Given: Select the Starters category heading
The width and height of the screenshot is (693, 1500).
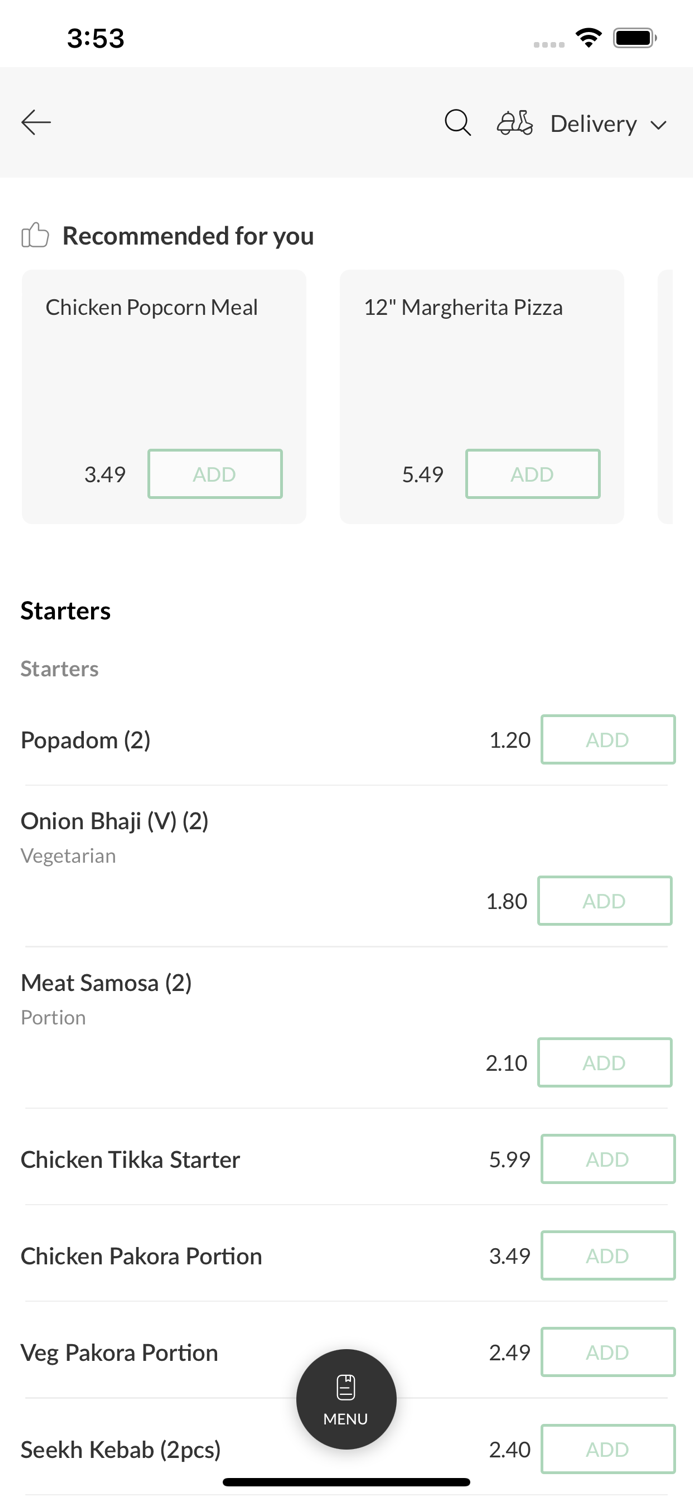Looking at the screenshot, I should click(66, 610).
